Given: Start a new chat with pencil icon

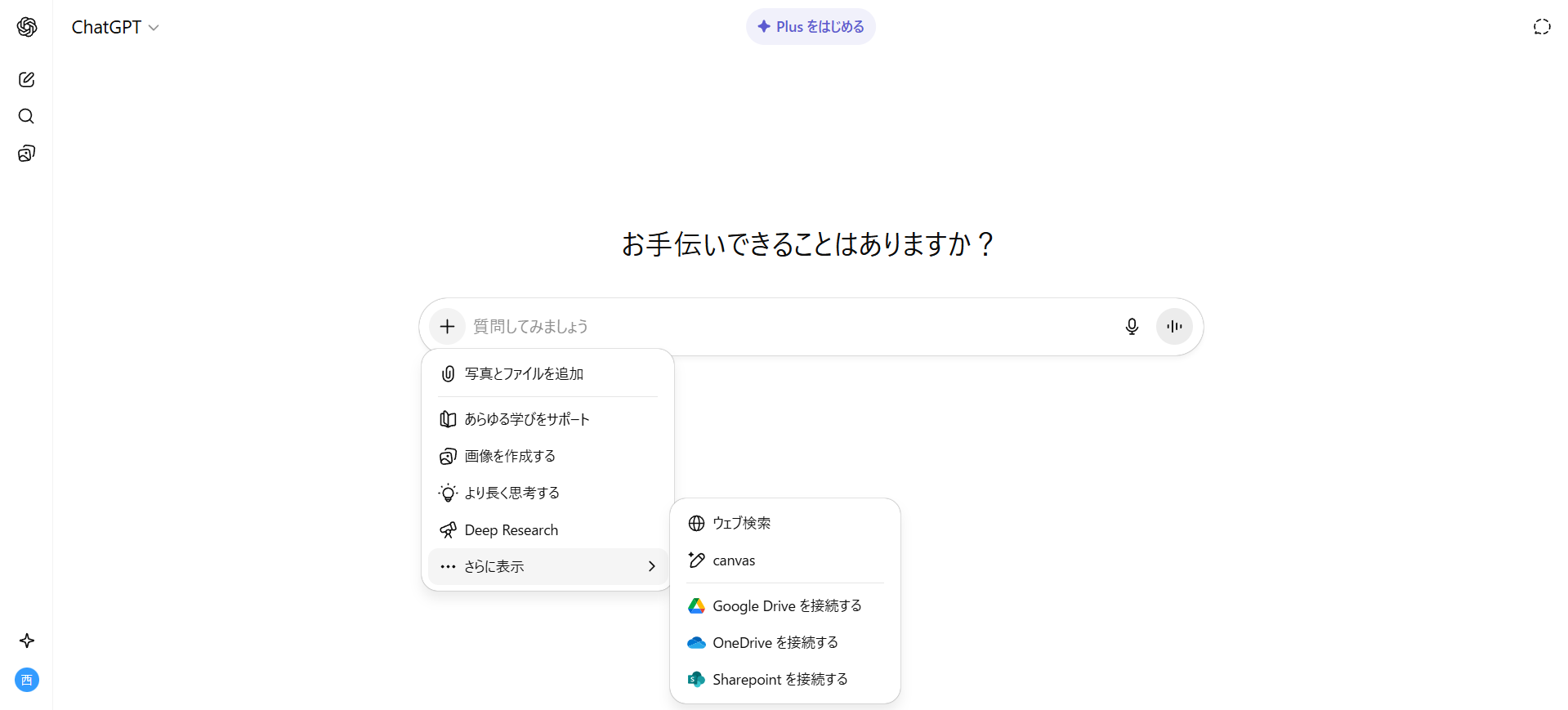Looking at the screenshot, I should tap(27, 79).
